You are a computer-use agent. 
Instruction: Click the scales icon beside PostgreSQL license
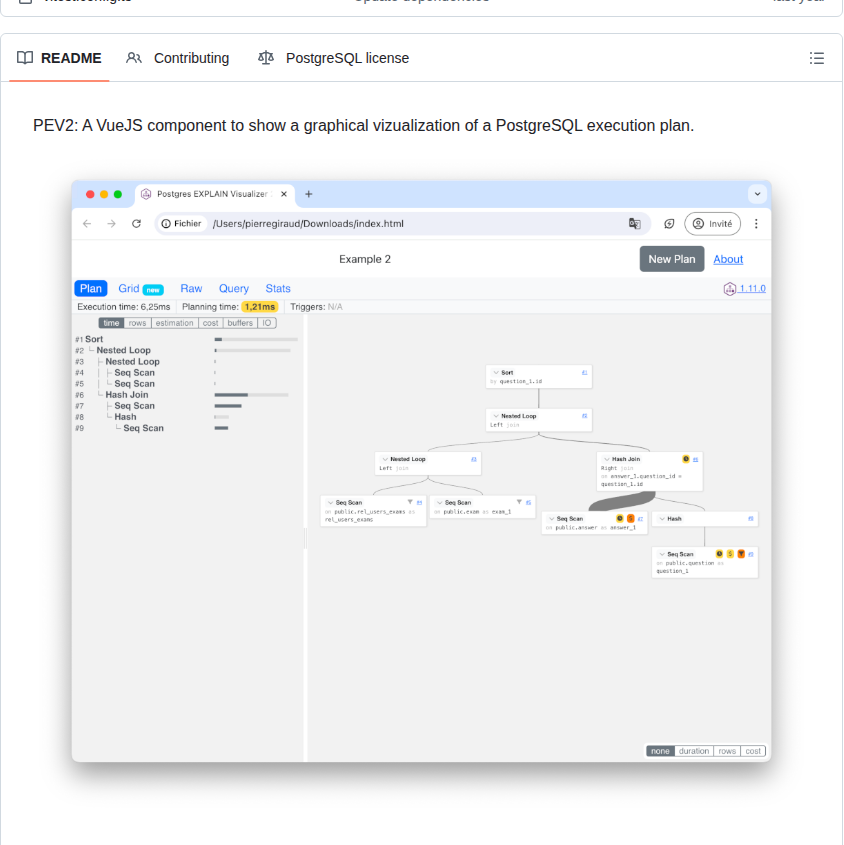coord(265,58)
